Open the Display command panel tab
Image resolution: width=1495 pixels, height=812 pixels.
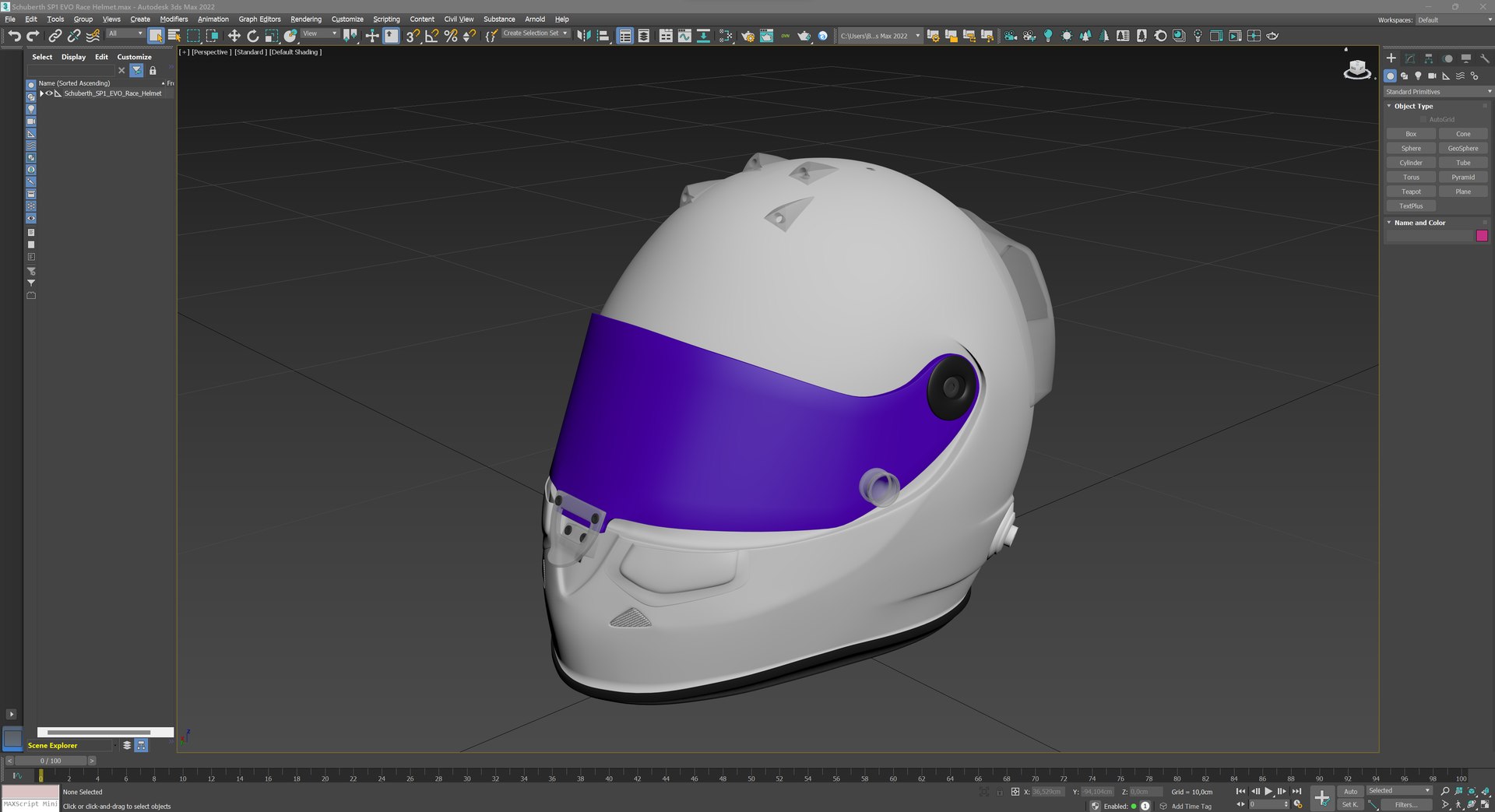1465,58
